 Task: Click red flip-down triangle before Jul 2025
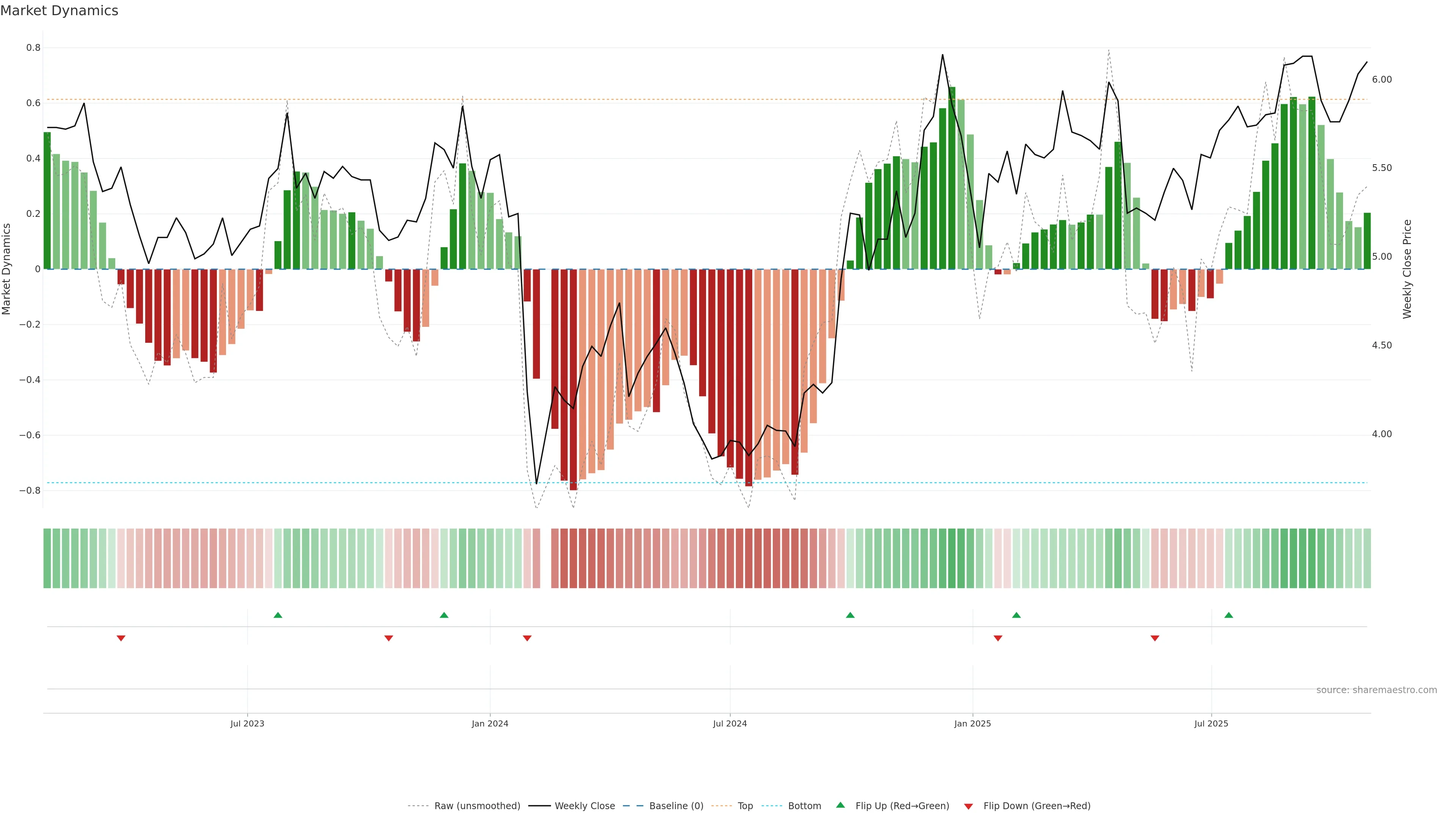pyautogui.click(x=1155, y=638)
